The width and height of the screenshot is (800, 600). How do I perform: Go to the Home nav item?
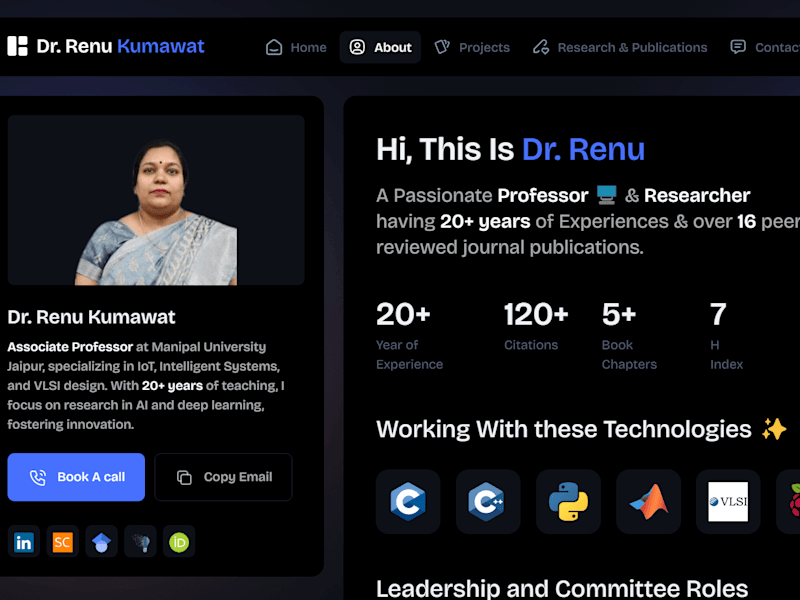click(x=296, y=47)
